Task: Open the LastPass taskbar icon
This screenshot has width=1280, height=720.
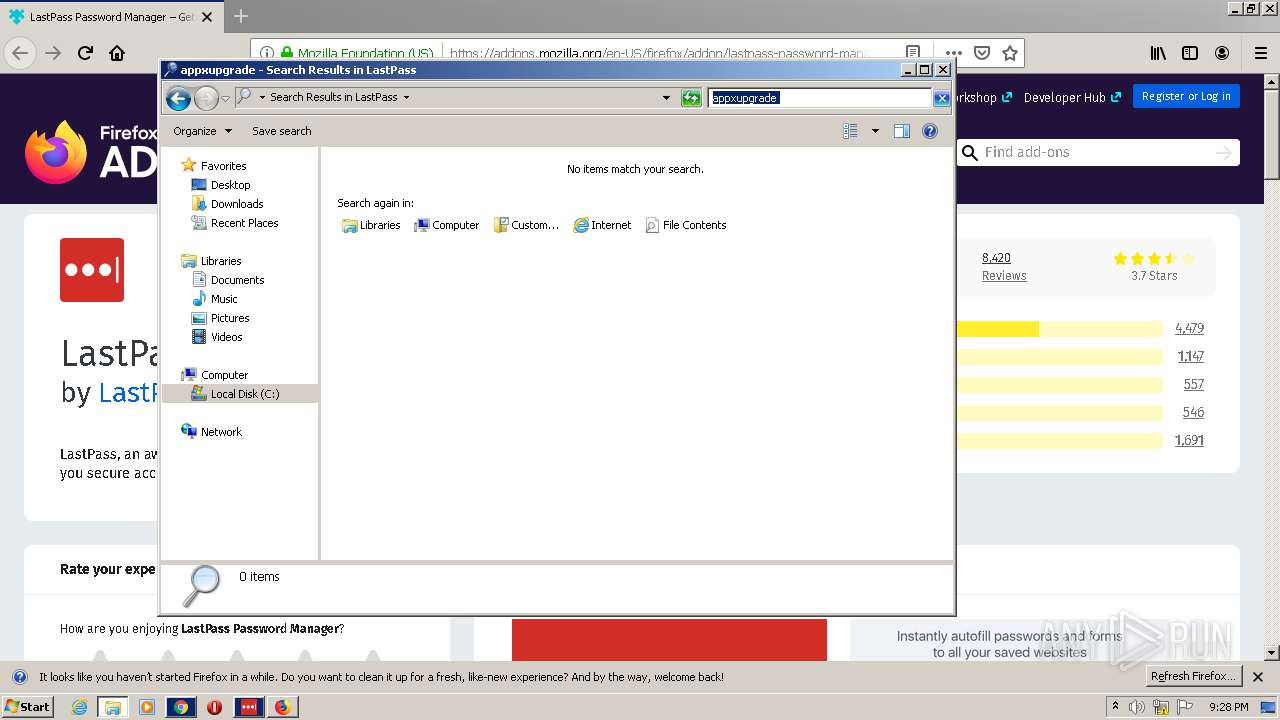Action: point(248,707)
